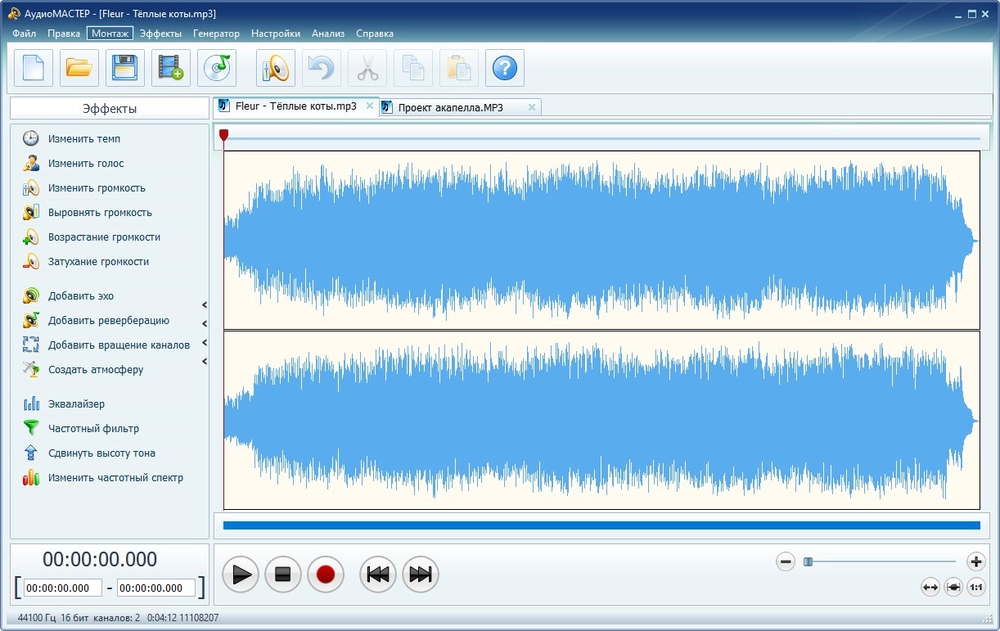Click the volume speaker toolbar icon
The image size is (1000, 631).
point(276,68)
